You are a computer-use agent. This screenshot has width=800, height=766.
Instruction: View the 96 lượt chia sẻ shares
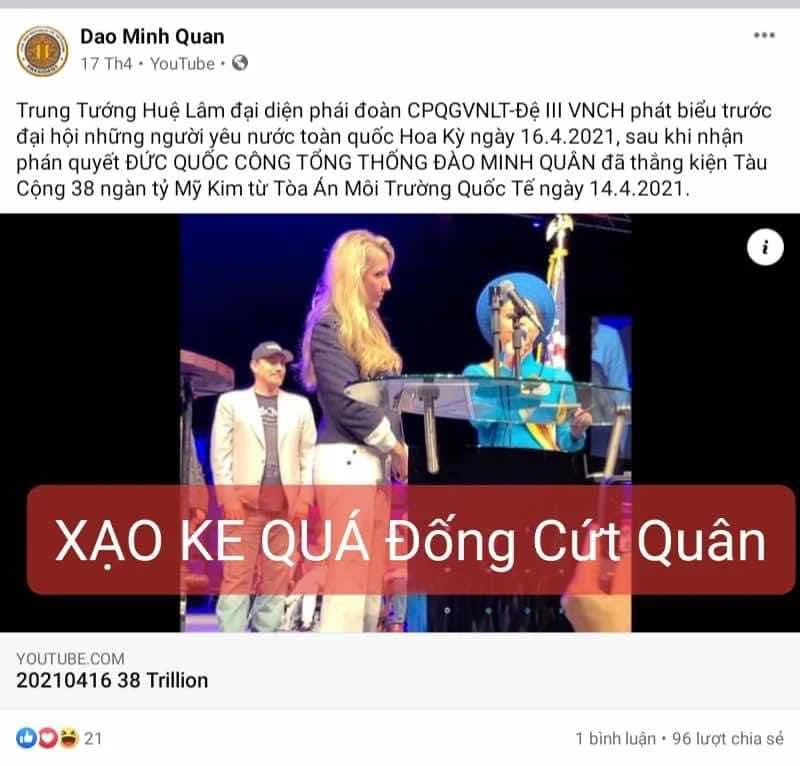[728, 738]
